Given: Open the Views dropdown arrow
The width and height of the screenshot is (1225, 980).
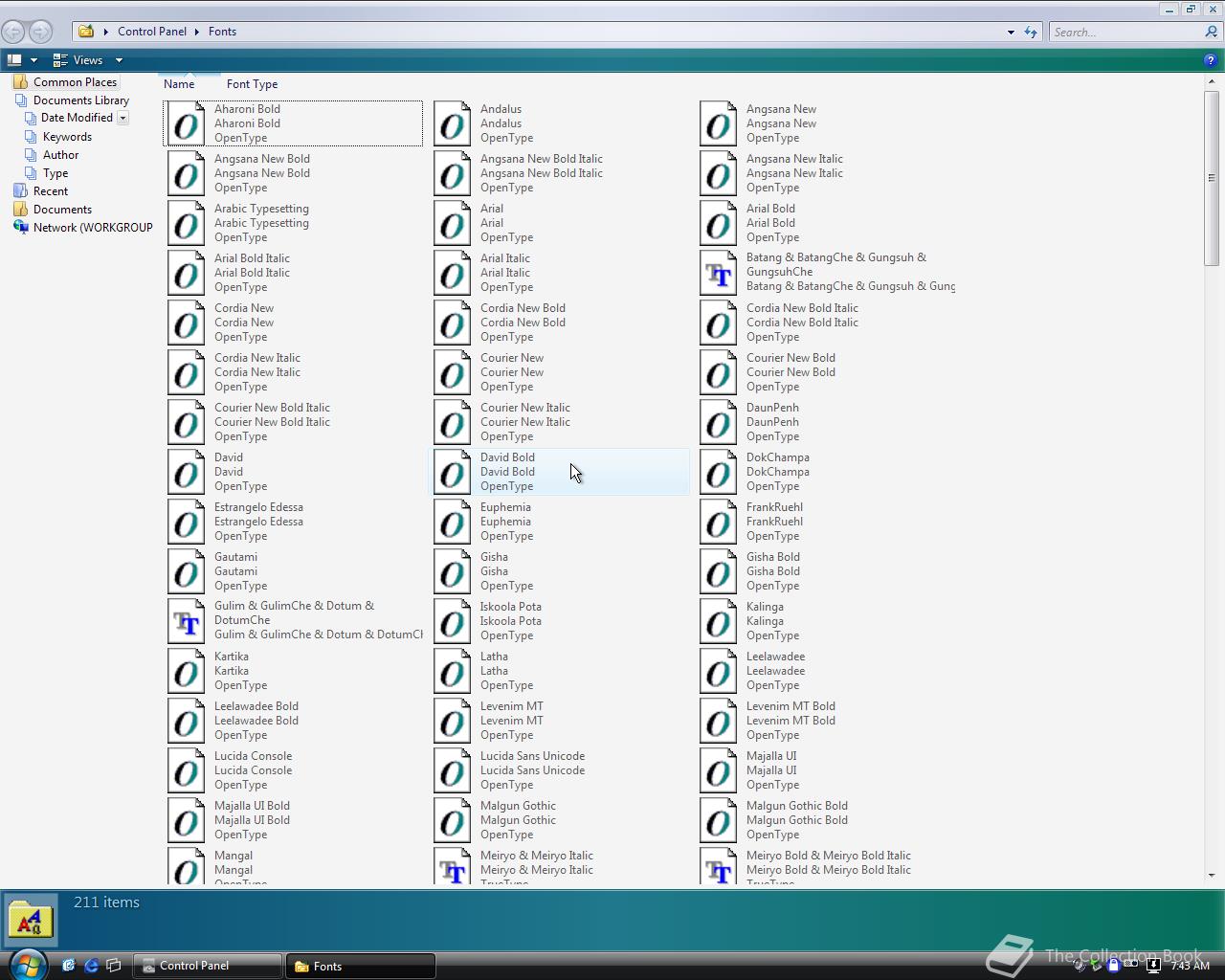Looking at the screenshot, I should (119, 60).
